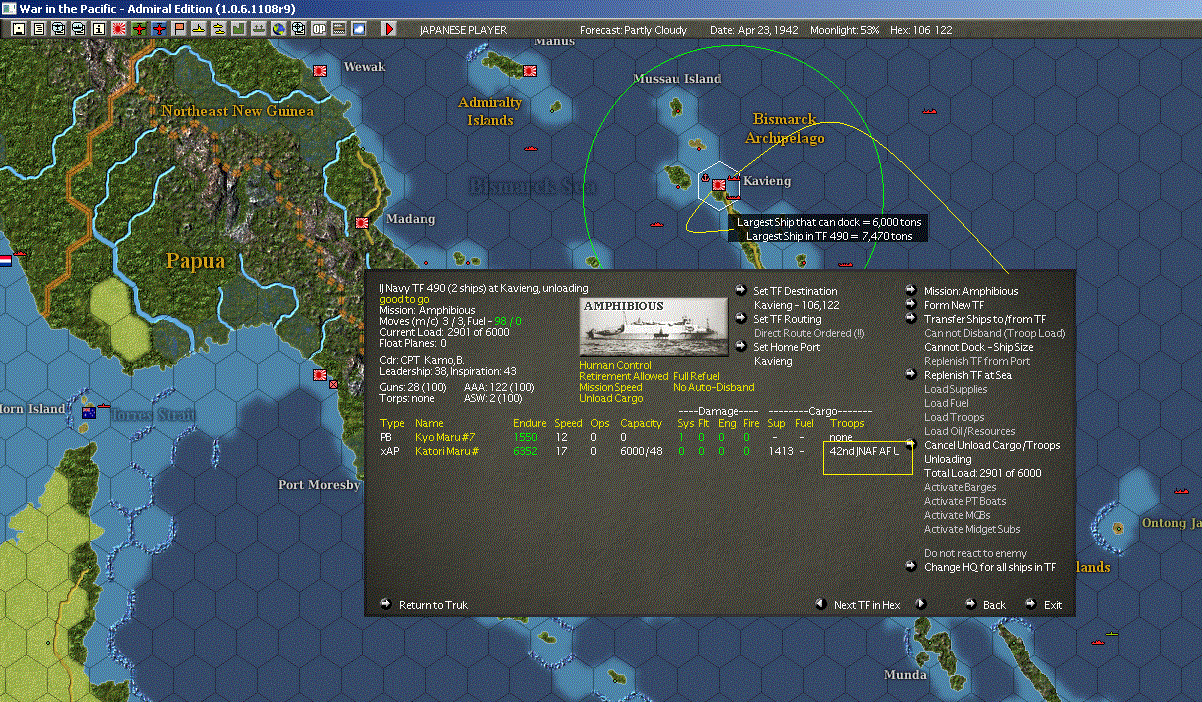Image resolution: width=1202 pixels, height=702 pixels.
Task: Click the orange flag toolbar icon
Action: [x=179, y=29]
